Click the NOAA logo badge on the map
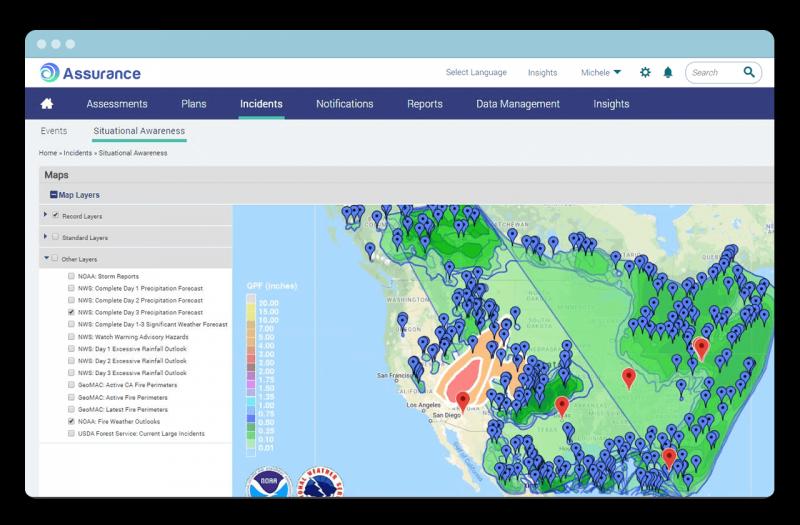Image resolution: width=800 pixels, height=525 pixels. pyautogui.click(x=269, y=482)
